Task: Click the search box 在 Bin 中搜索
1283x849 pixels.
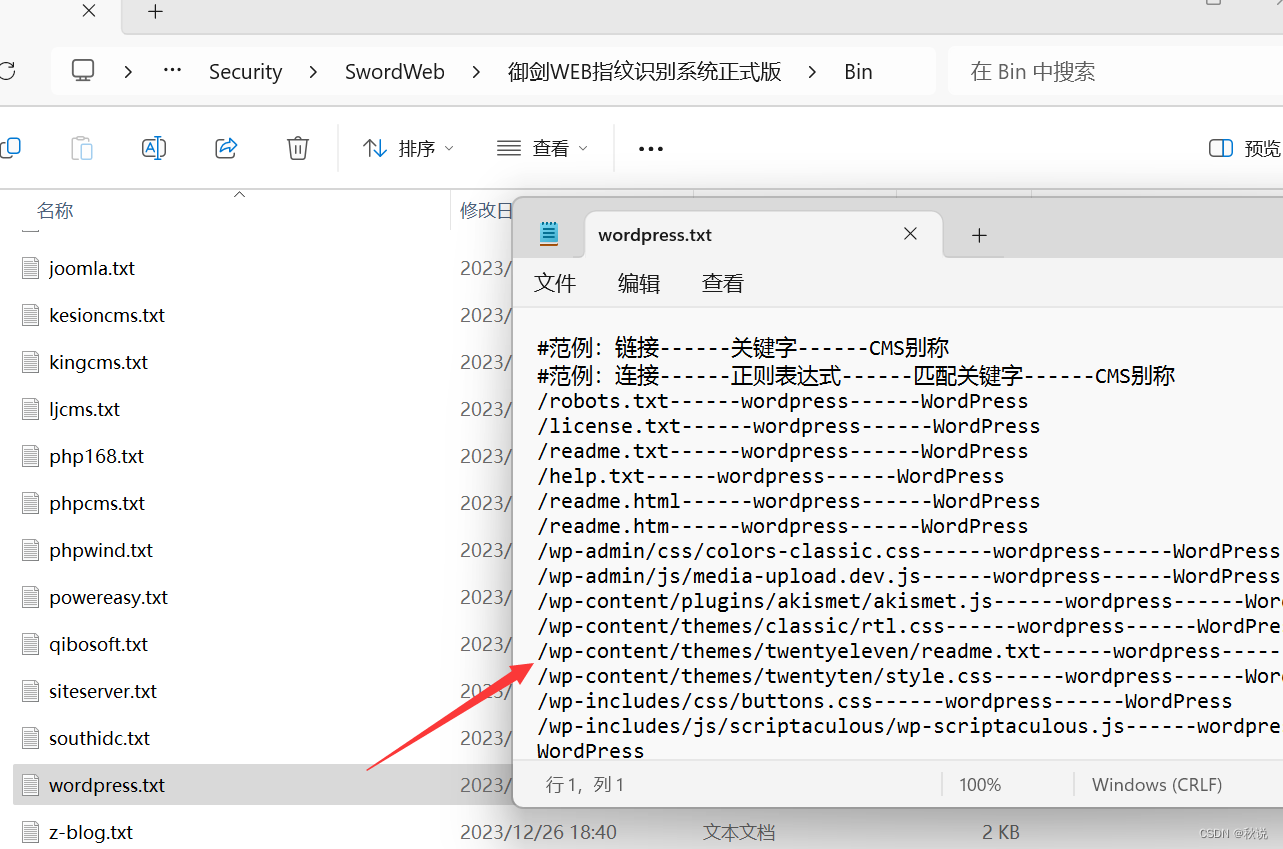Action: (x=1115, y=71)
